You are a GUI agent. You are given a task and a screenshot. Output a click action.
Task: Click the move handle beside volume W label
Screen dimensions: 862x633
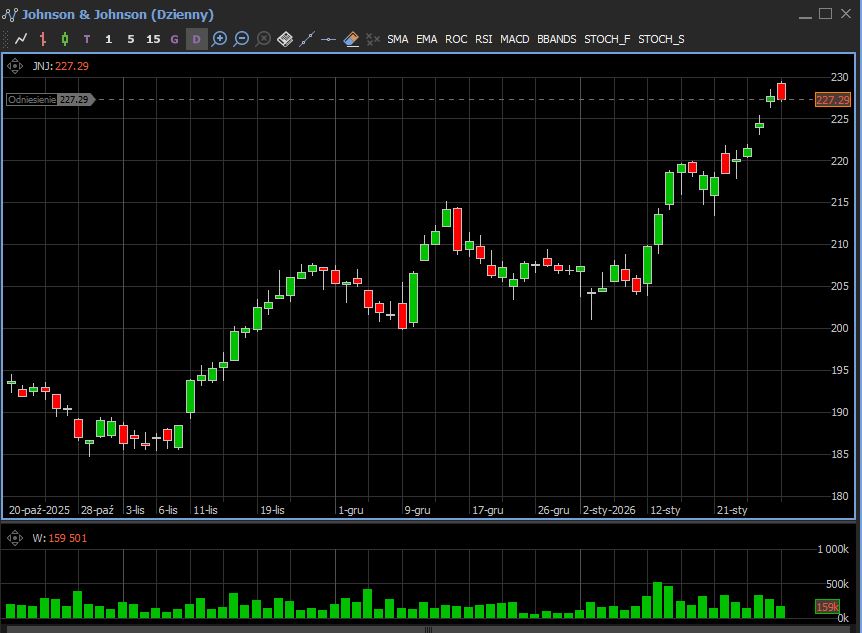[x=15, y=538]
